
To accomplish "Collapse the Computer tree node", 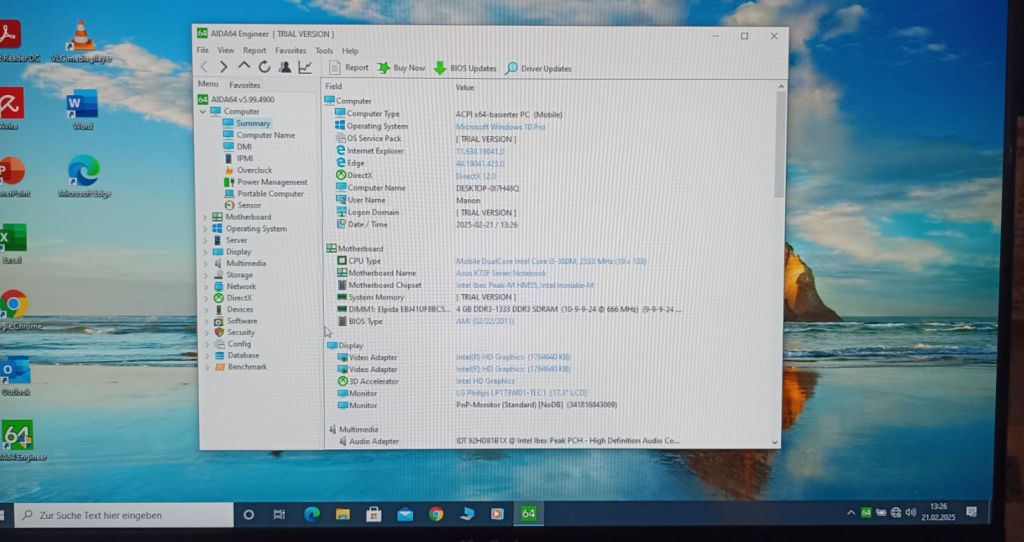I will (203, 112).
